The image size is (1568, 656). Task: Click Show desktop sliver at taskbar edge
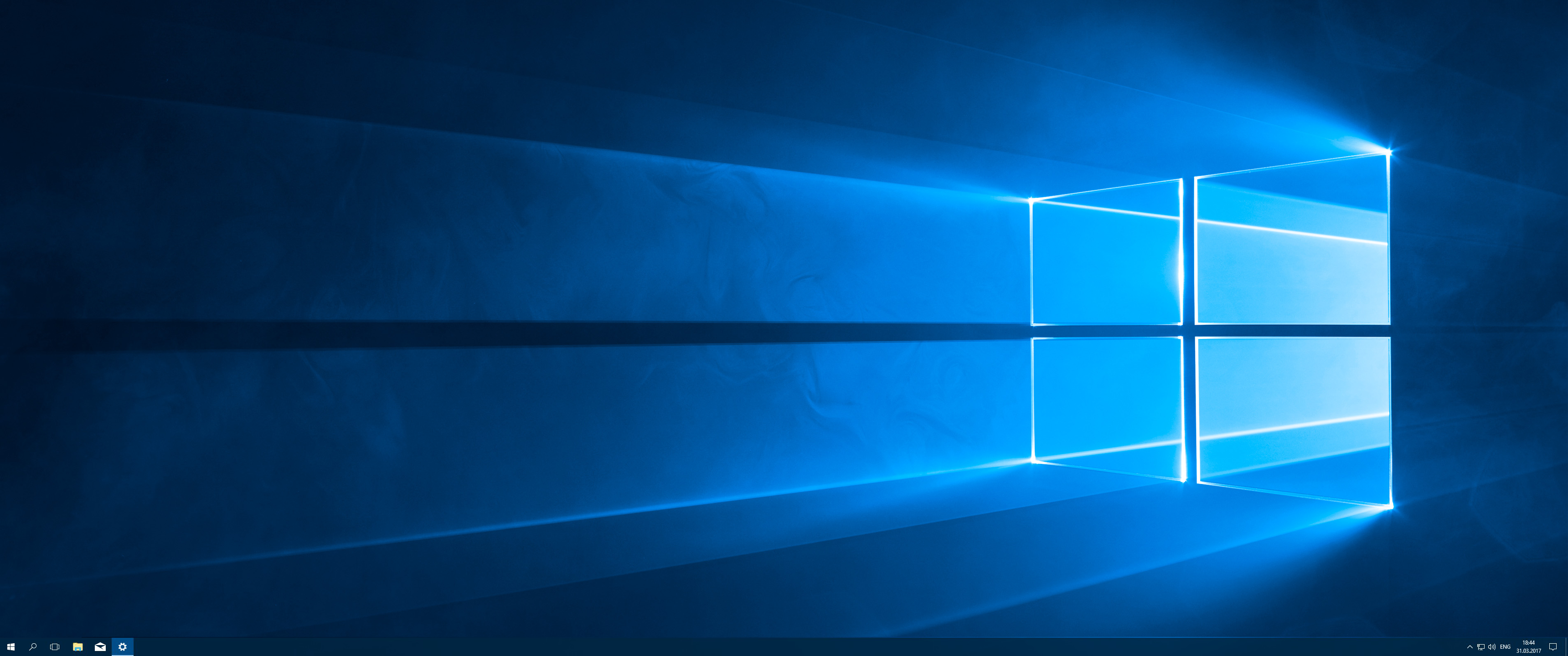[x=1566, y=647]
